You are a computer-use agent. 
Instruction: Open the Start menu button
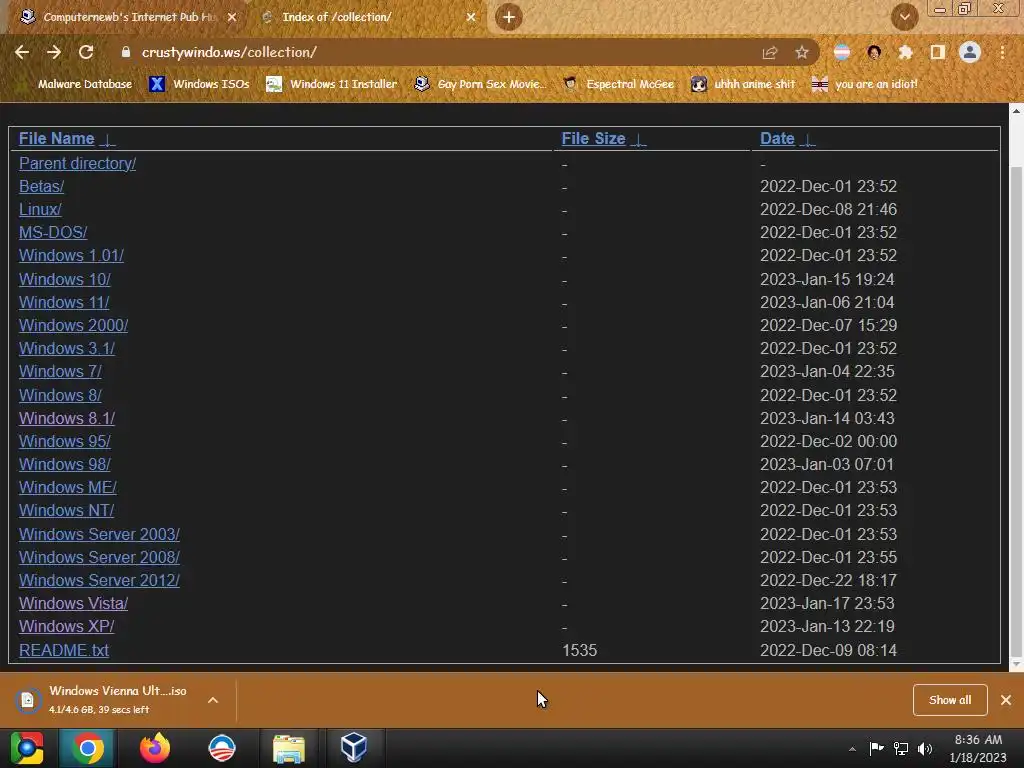point(27,748)
